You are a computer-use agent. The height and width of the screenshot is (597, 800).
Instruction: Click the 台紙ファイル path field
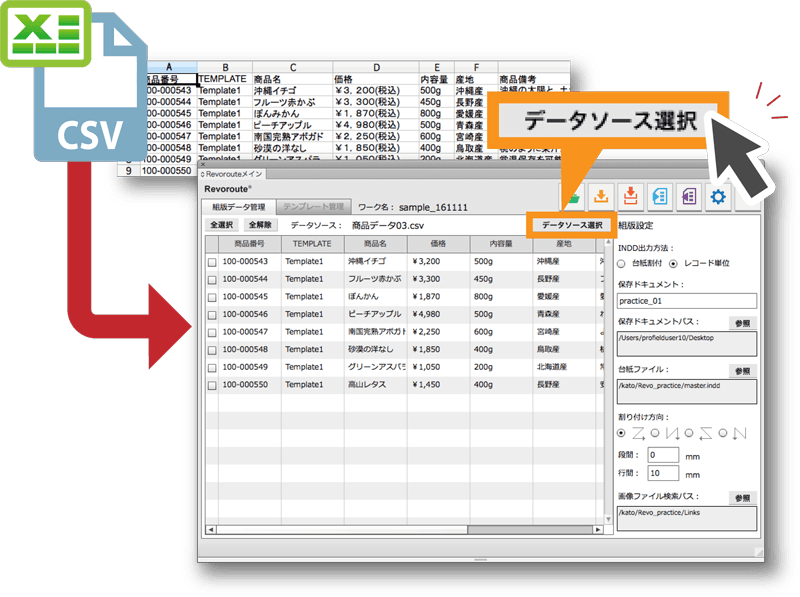687,392
